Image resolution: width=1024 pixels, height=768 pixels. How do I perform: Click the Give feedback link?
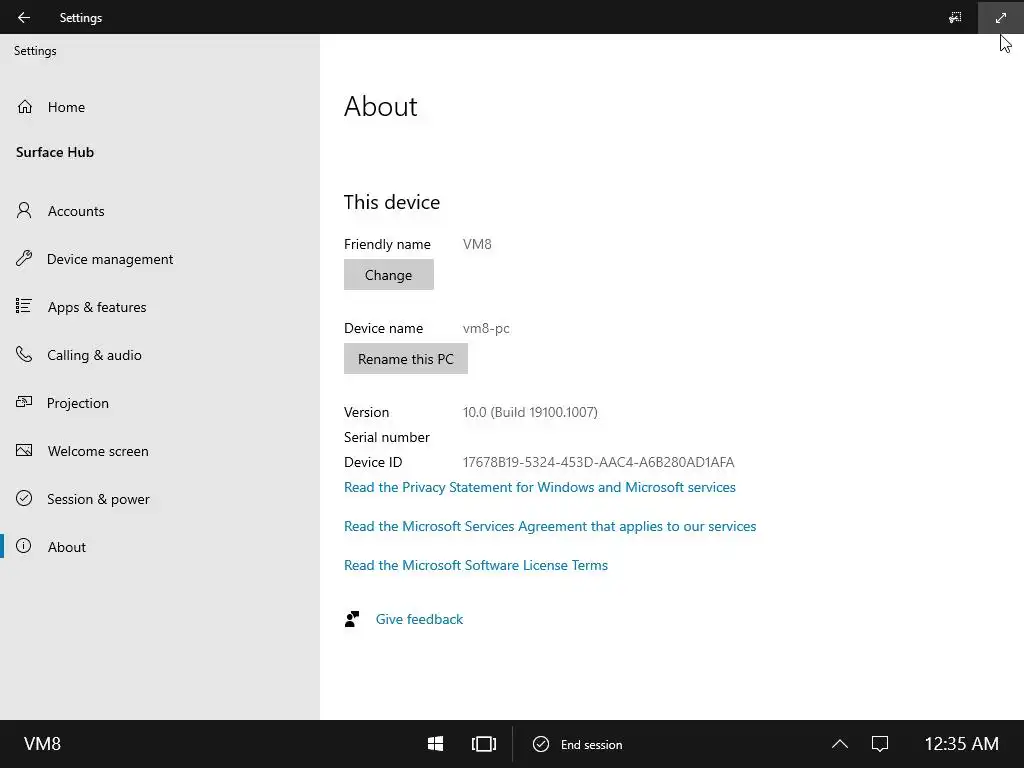[419, 619]
